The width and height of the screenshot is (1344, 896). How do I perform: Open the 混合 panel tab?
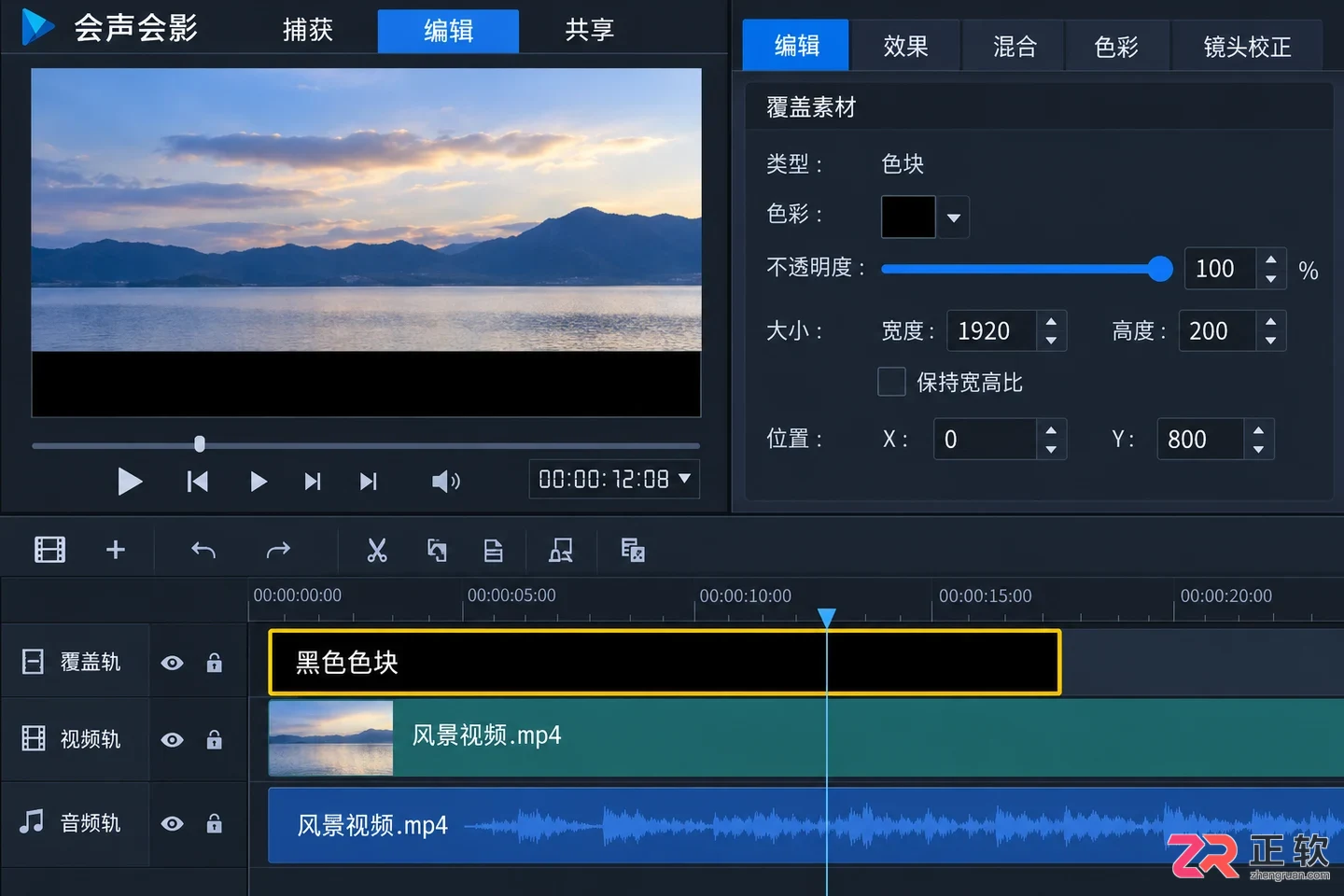[x=1015, y=46]
